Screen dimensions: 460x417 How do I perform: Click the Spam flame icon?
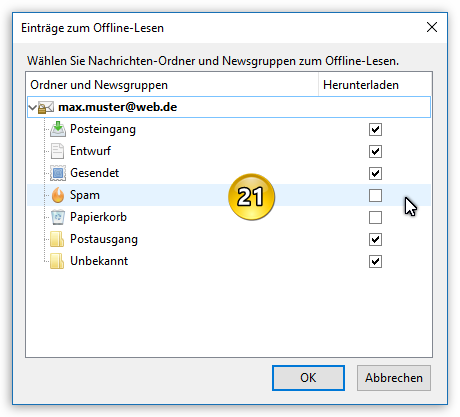tap(58, 195)
